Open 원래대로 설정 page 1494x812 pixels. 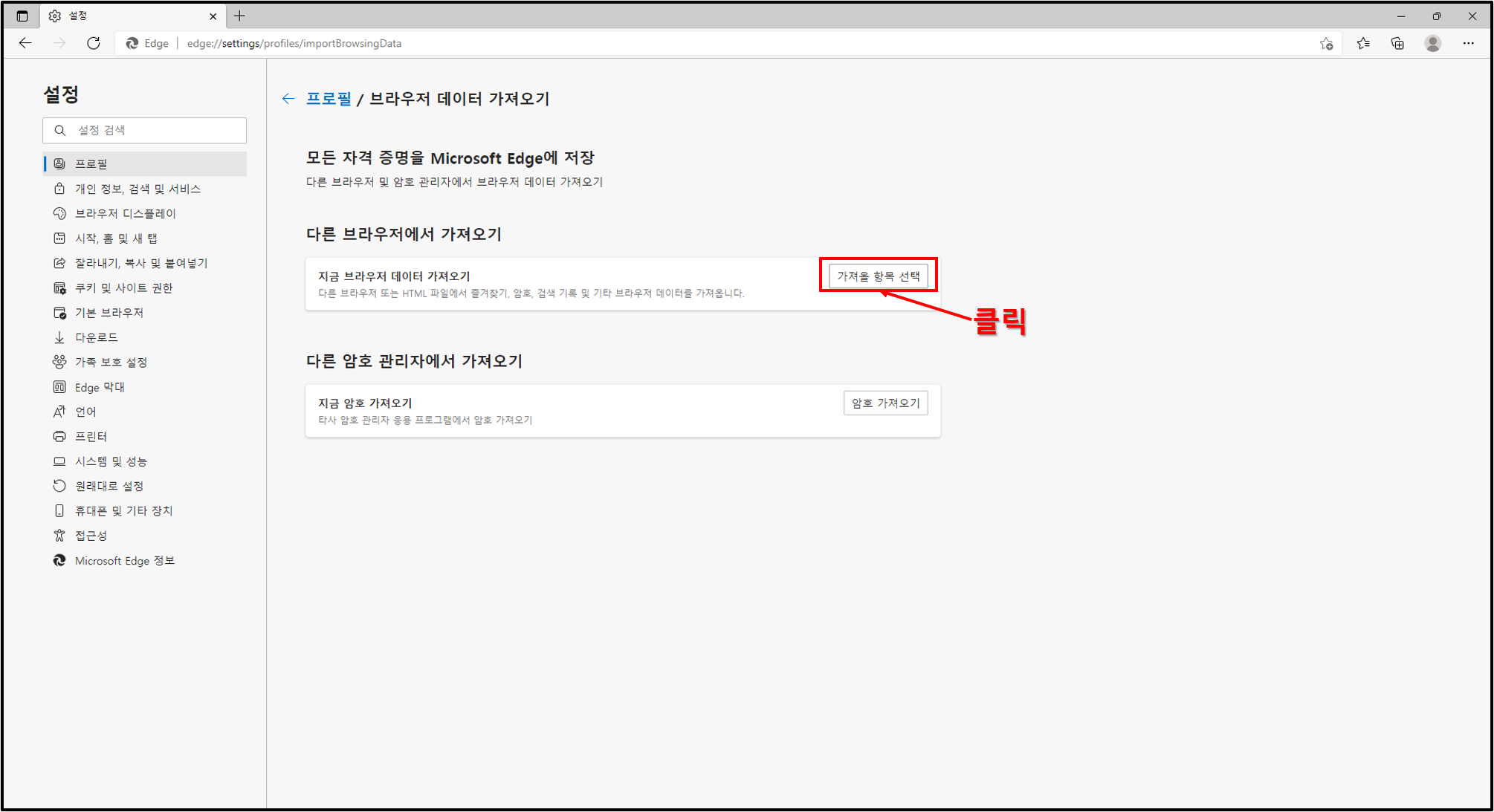145,486
